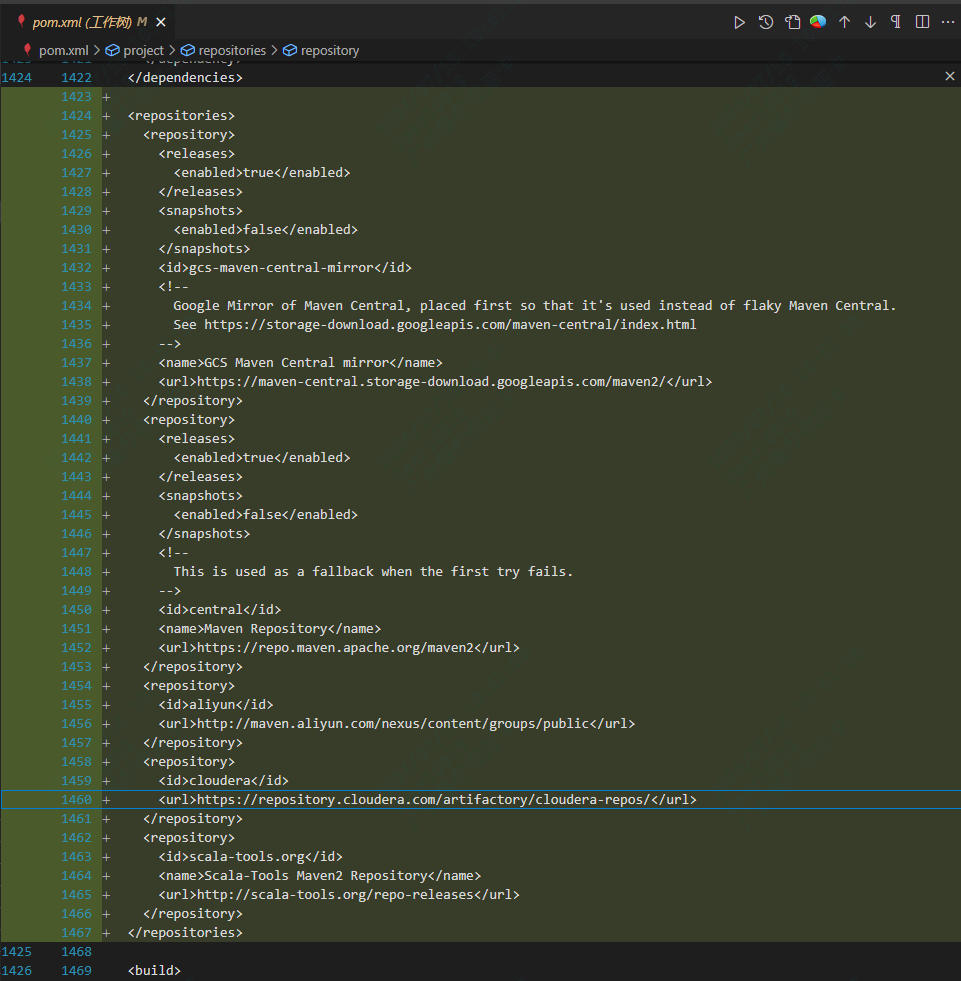Go to previous change with up arrow
This screenshot has width=961, height=981.
(x=845, y=23)
